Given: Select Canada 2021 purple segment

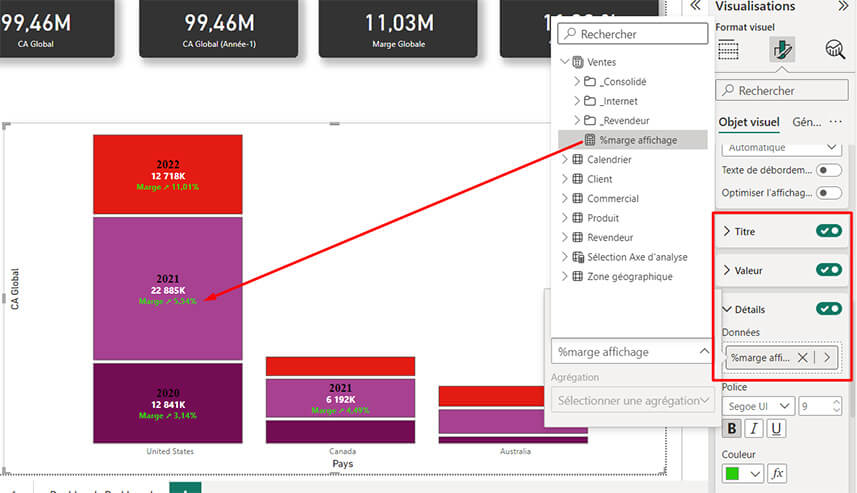Looking at the screenshot, I should coord(341,398).
